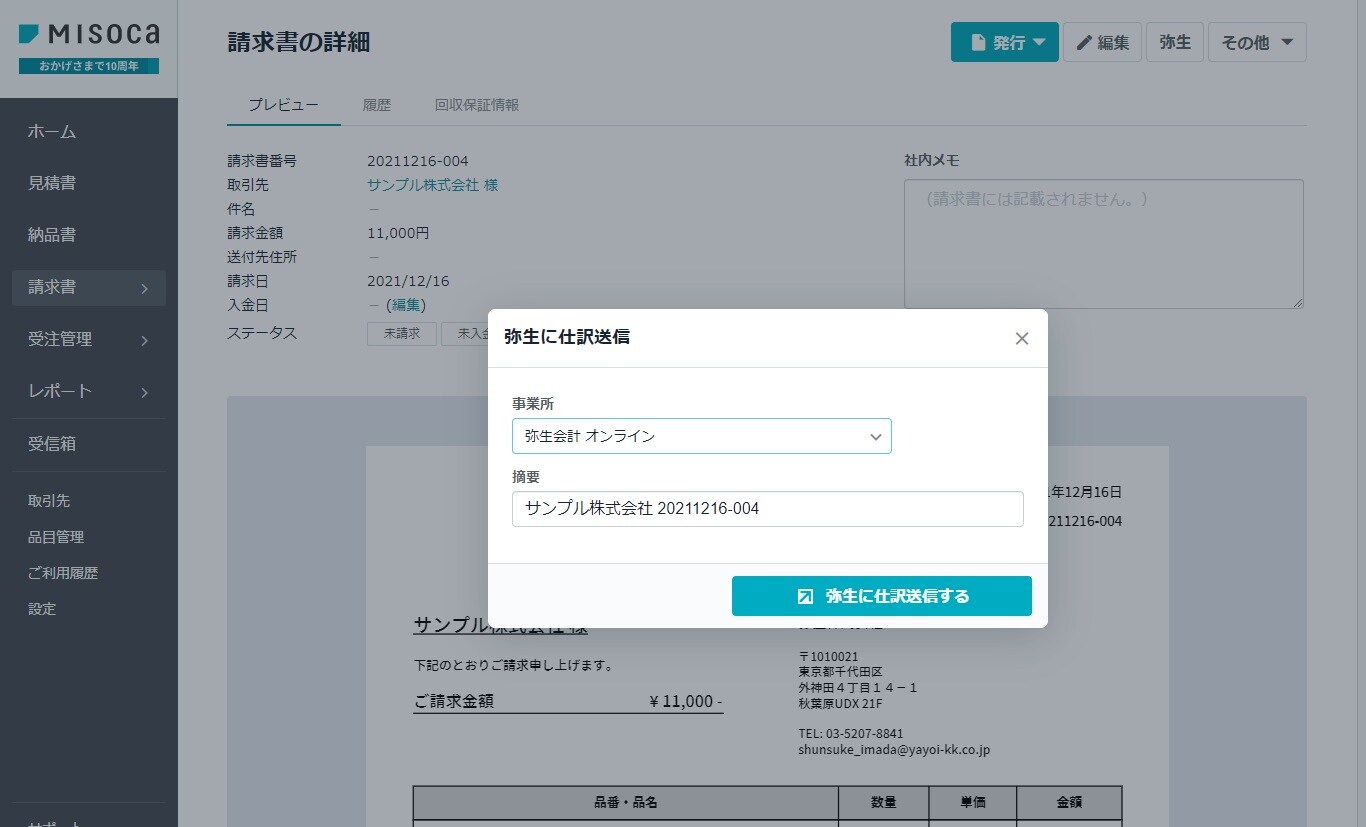This screenshot has width=1366, height=827.
Task: Click the 未請求 status badge
Action: [402, 334]
